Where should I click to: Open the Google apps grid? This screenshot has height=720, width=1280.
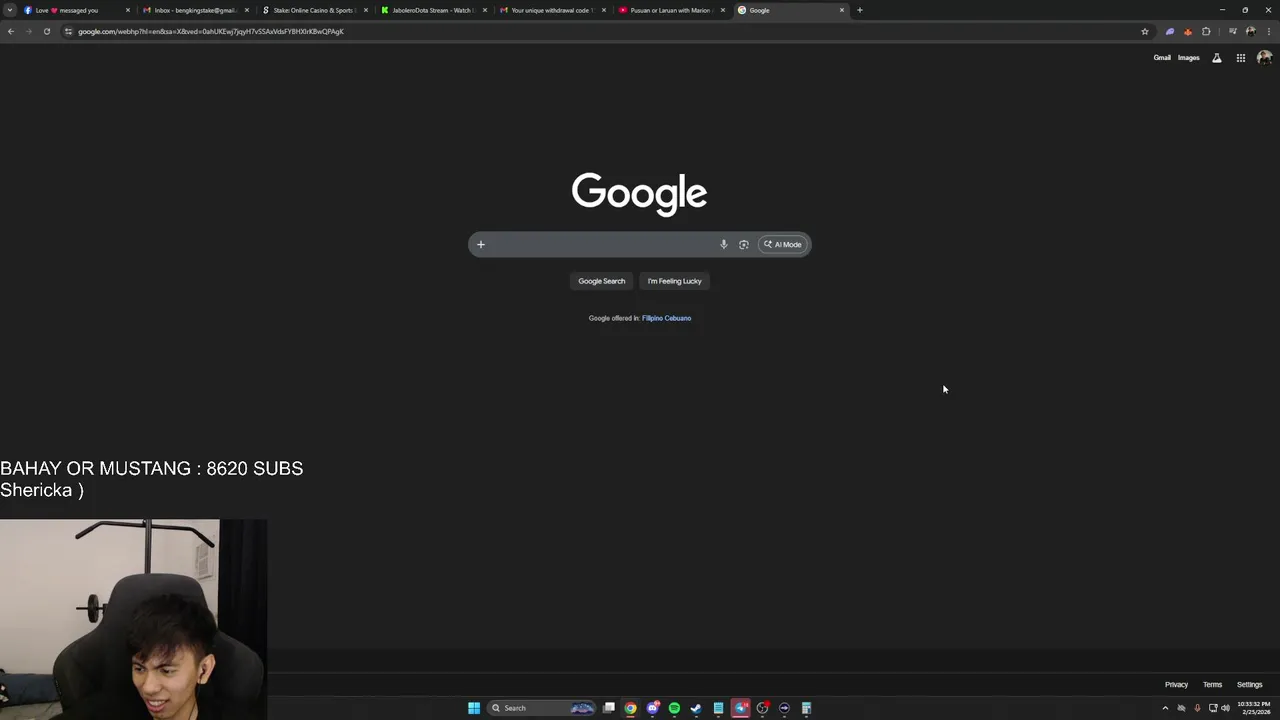pyautogui.click(x=1240, y=58)
